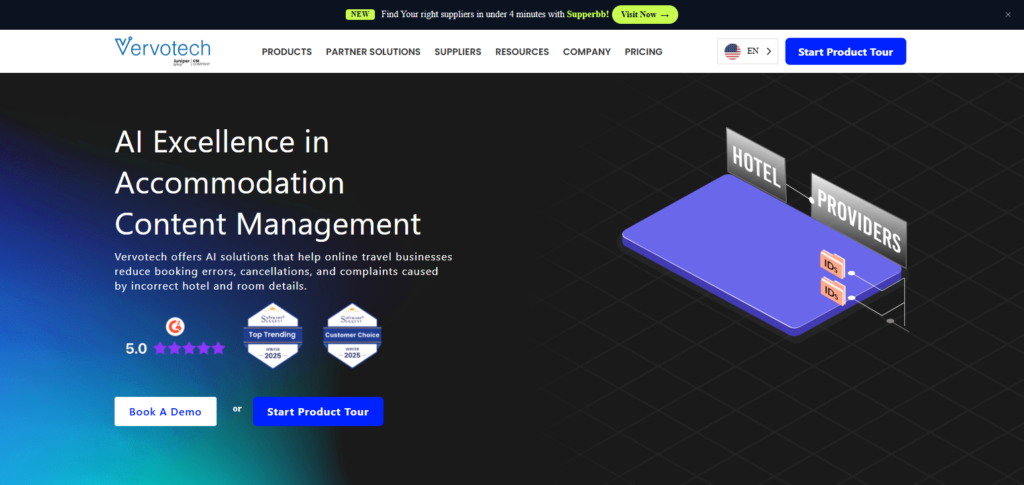Viewport: 1024px width, 485px height.
Task: Click the Book A Demo button
Action: [x=165, y=412]
